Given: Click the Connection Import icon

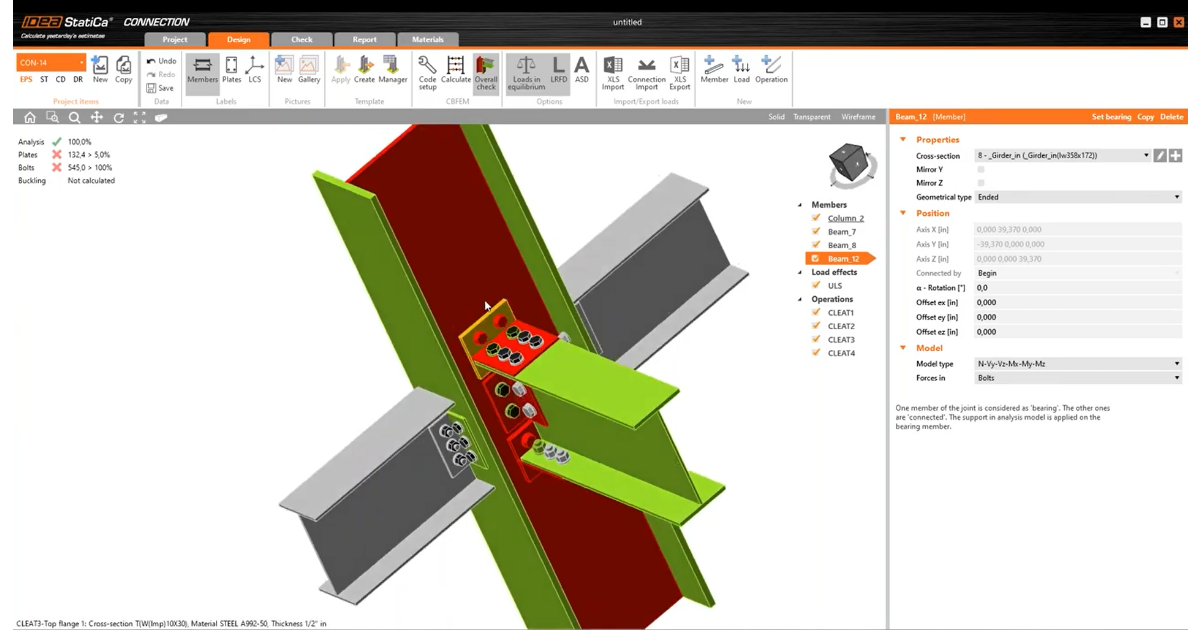Looking at the screenshot, I should [647, 71].
